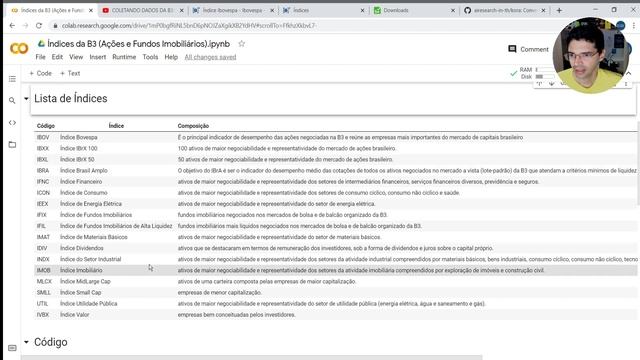Open the Runtime menu
This screenshot has width=640, height=360.
[124, 57]
